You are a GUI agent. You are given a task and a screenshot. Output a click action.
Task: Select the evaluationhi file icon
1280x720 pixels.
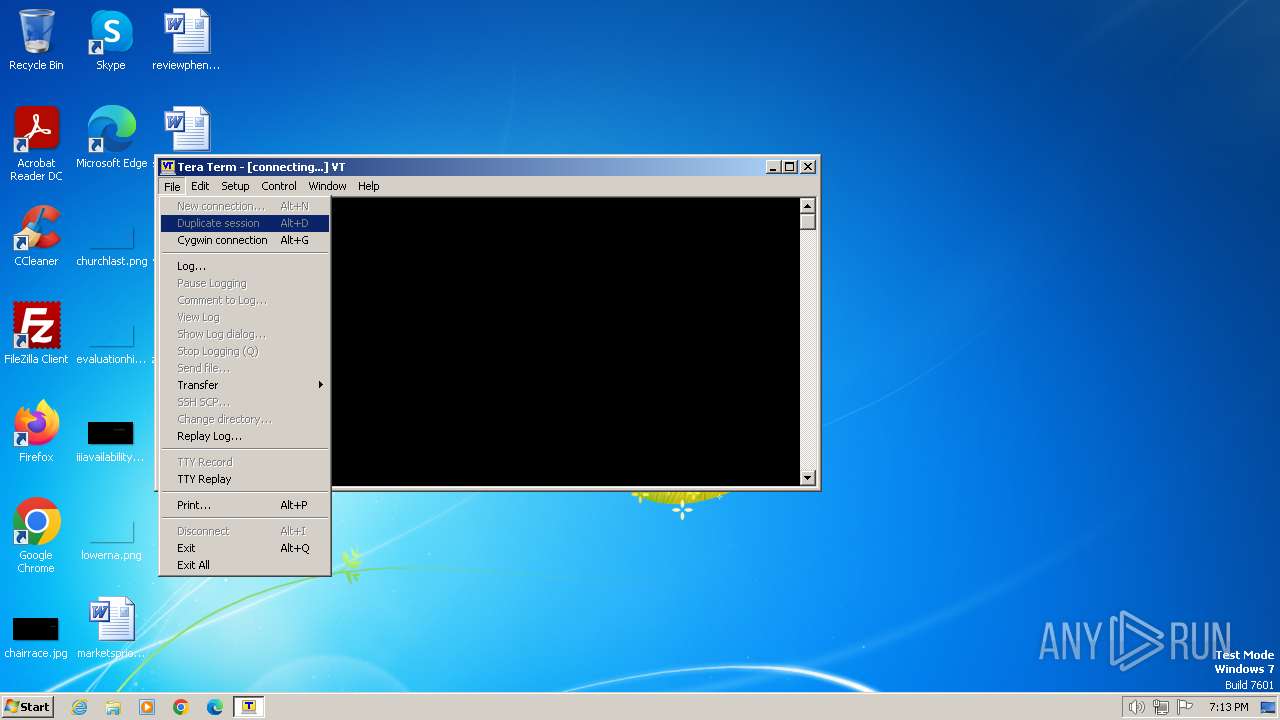(x=111, y=344)
